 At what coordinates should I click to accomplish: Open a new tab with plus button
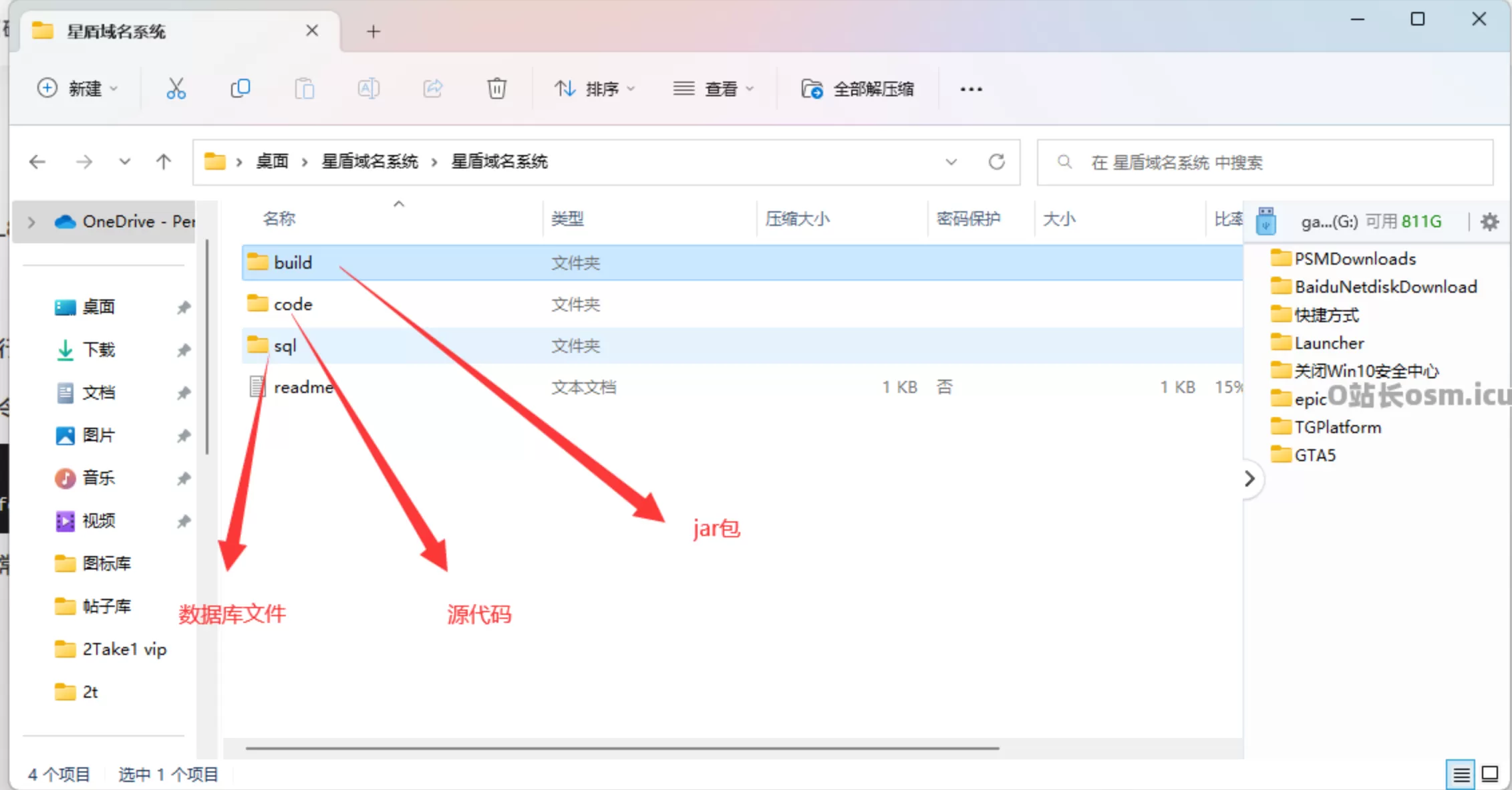coord(373,31)
